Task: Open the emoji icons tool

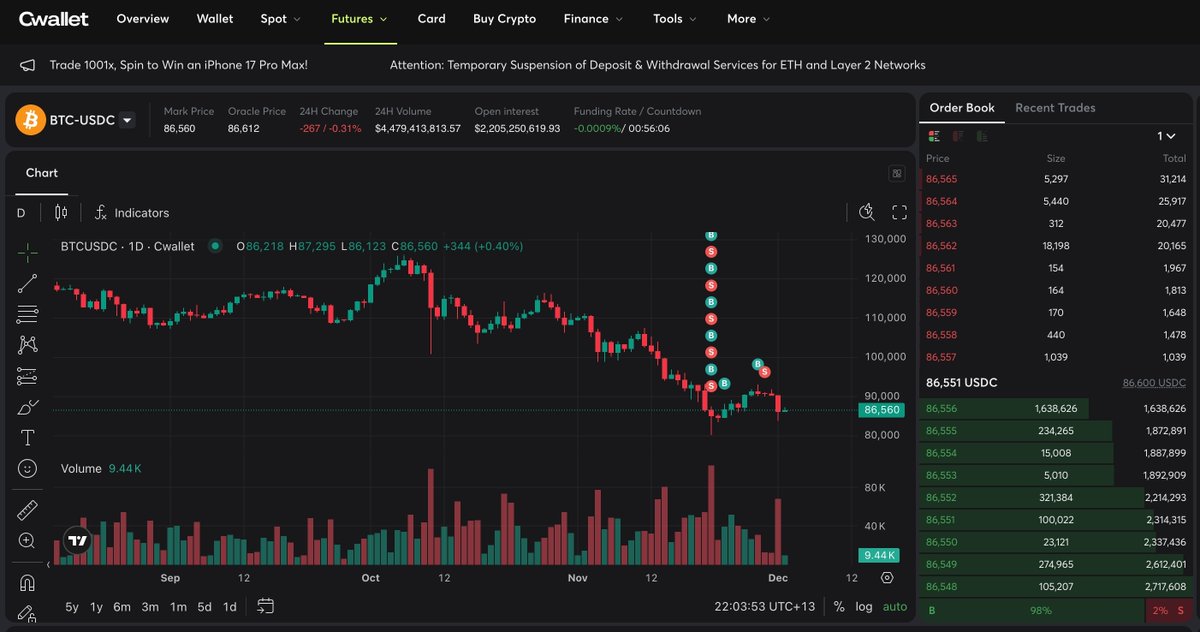Action: pyautogui.click(x=27, y=468)
